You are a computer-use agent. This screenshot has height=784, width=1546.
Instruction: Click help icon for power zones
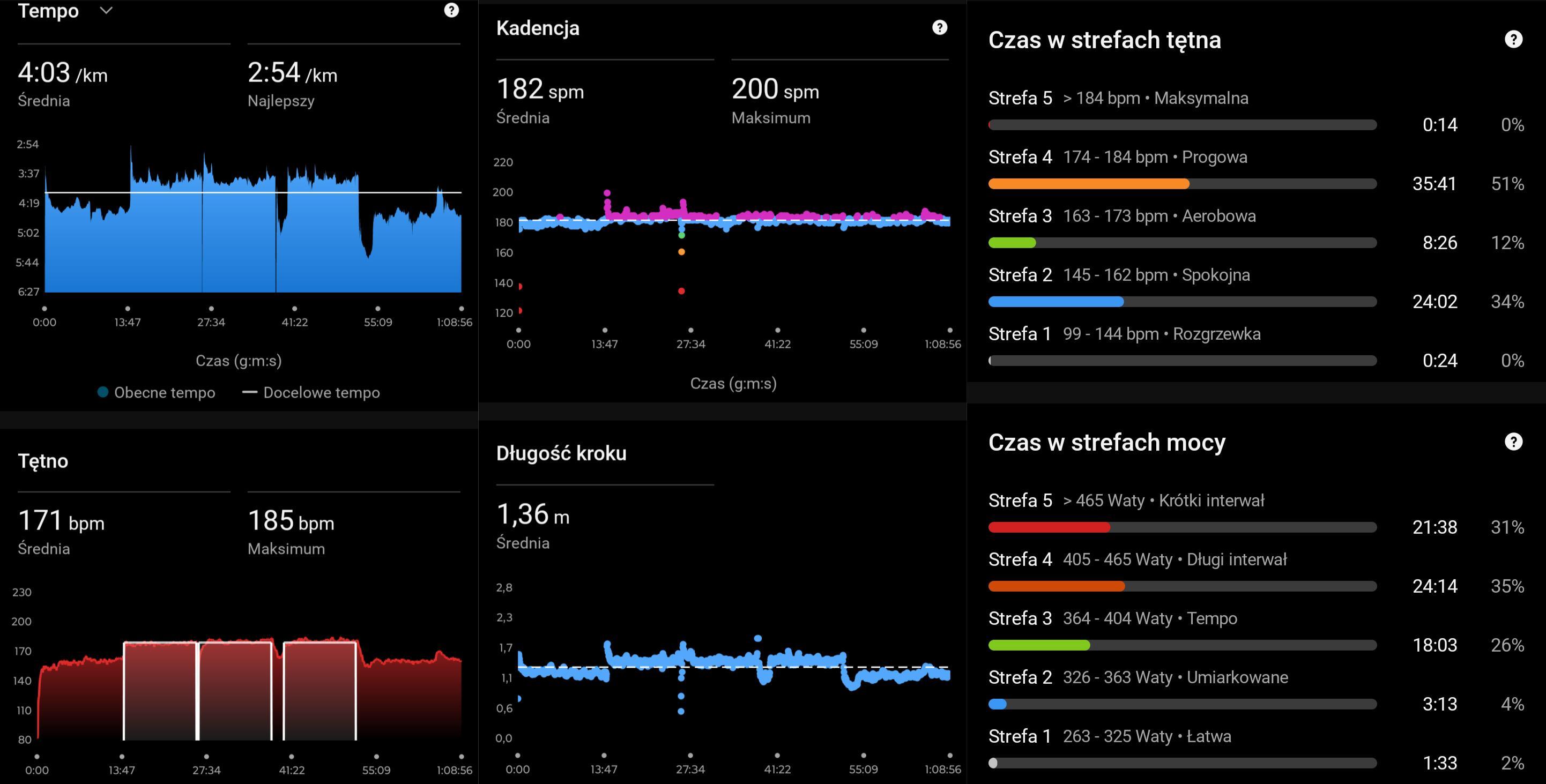tap(1513, 442)
